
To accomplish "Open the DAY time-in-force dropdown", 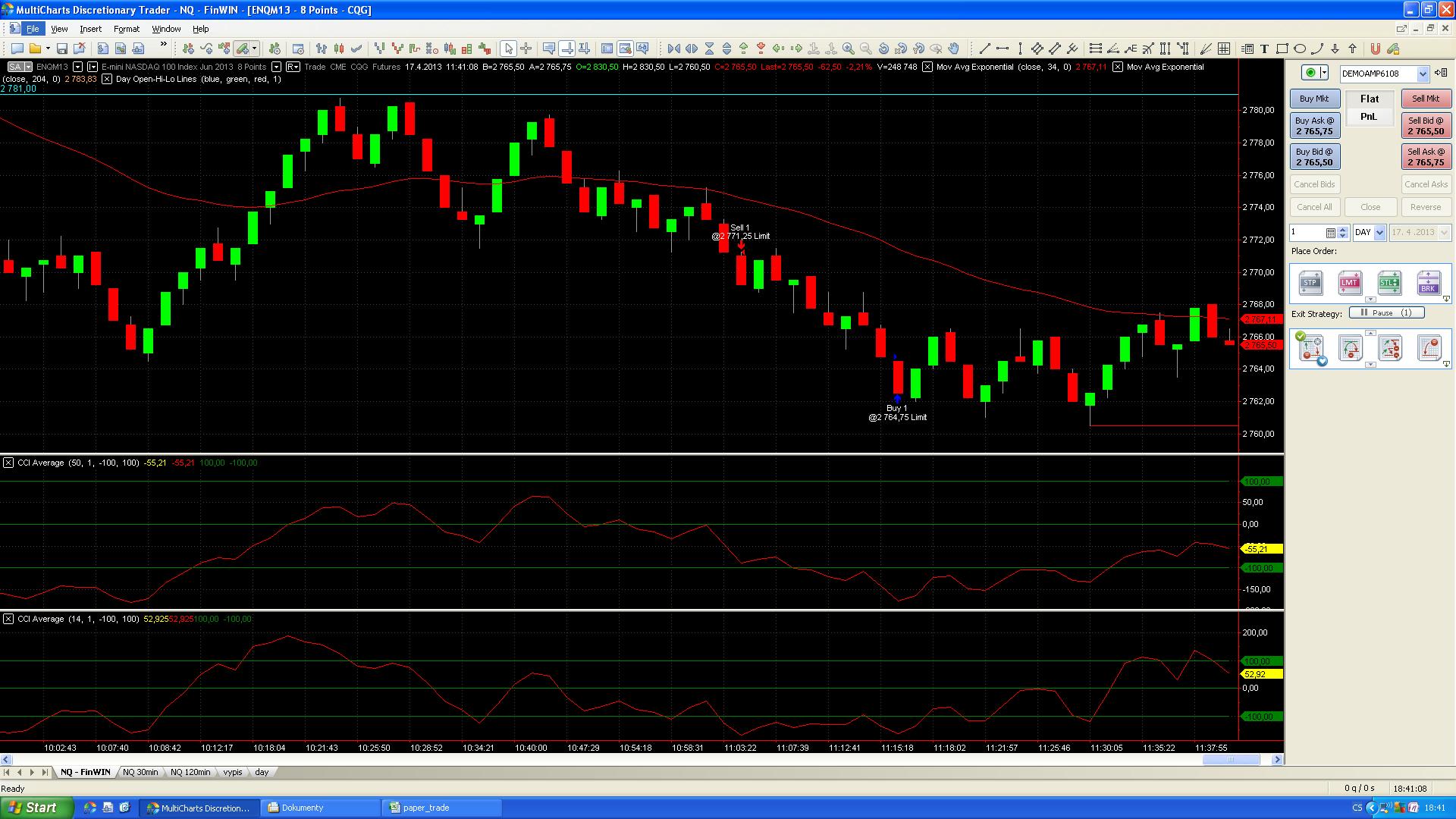I will [x=1379, y=233].
